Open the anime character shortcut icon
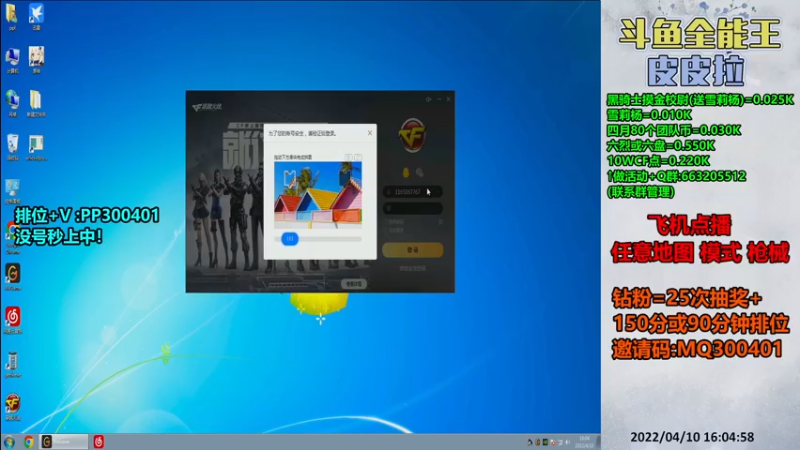800x450 pixels. pyautogui.click(x=36, y=59)
